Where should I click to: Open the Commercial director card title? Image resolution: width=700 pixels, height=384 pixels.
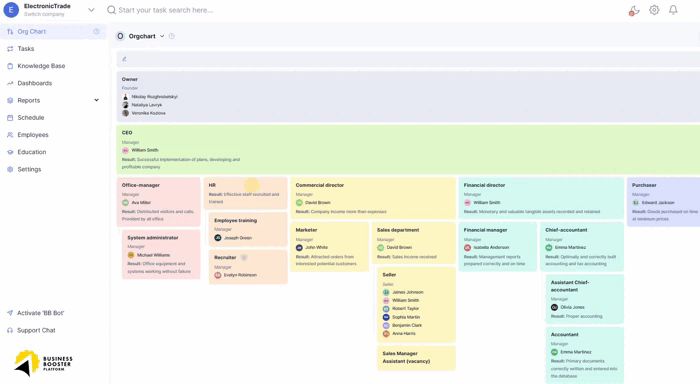tap(320, 185)
